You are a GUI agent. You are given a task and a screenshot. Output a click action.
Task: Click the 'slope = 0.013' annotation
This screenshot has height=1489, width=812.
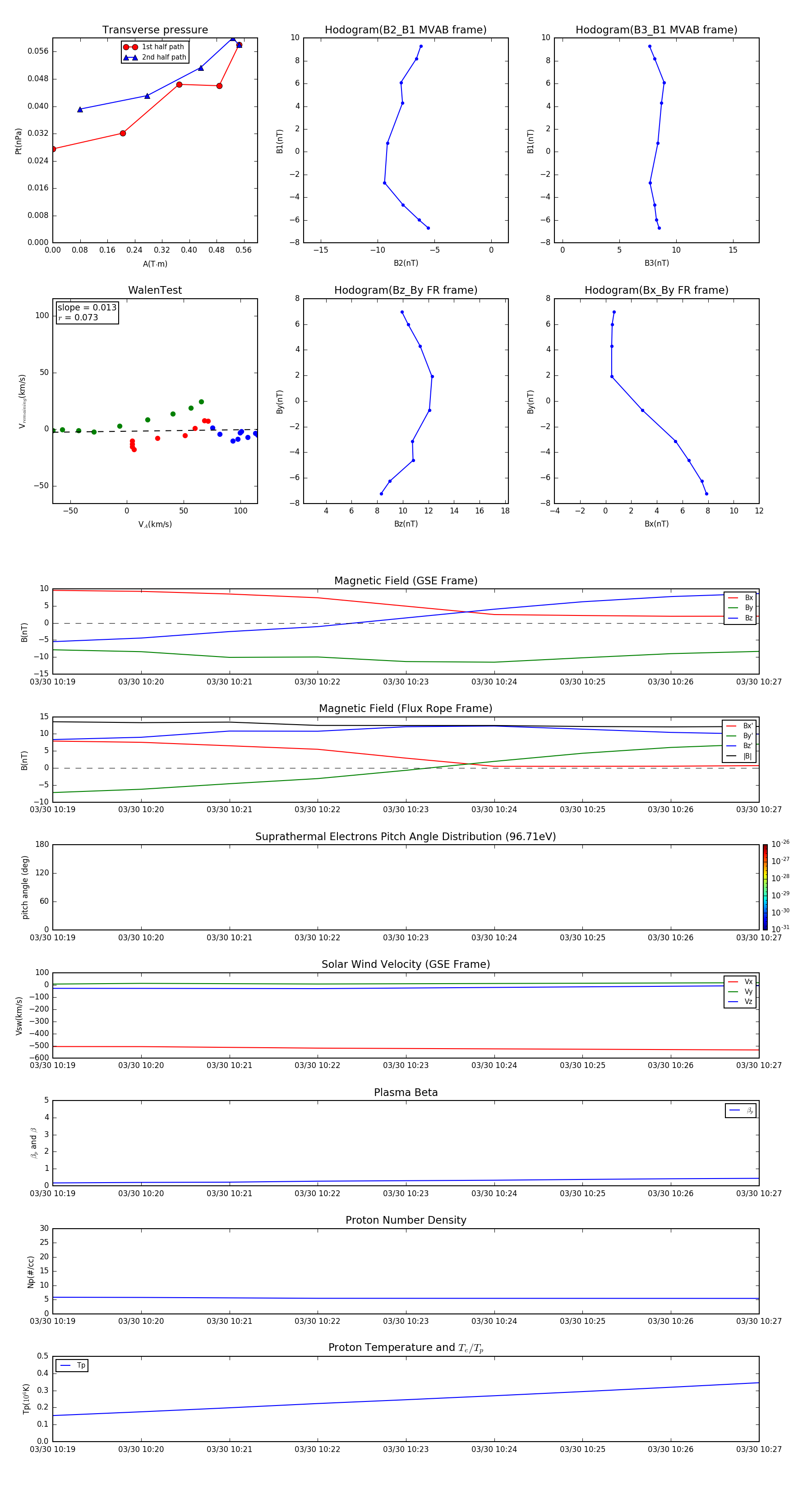(x=87, y=308)
